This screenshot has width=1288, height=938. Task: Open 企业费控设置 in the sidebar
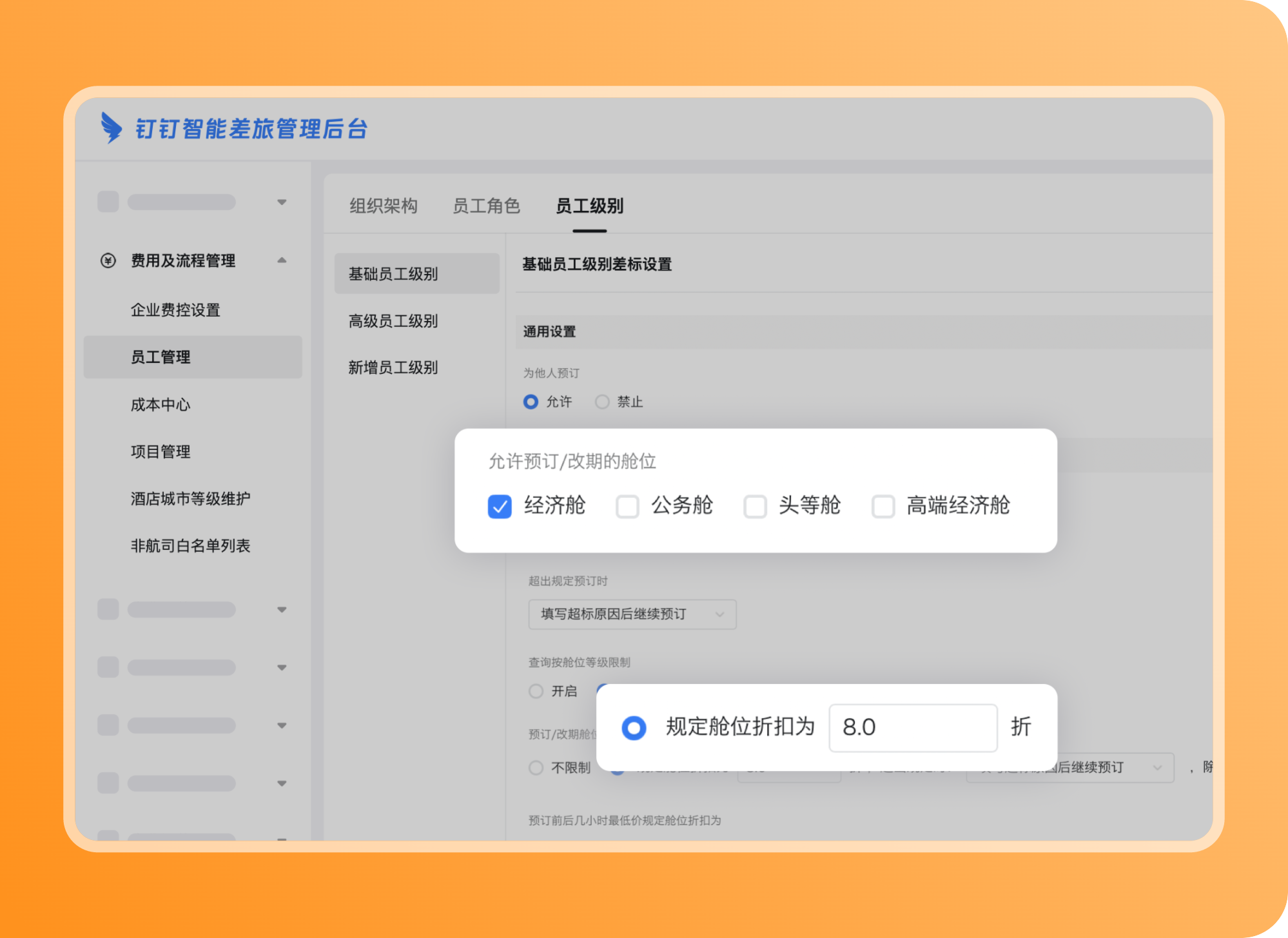[x=175, y=310]
